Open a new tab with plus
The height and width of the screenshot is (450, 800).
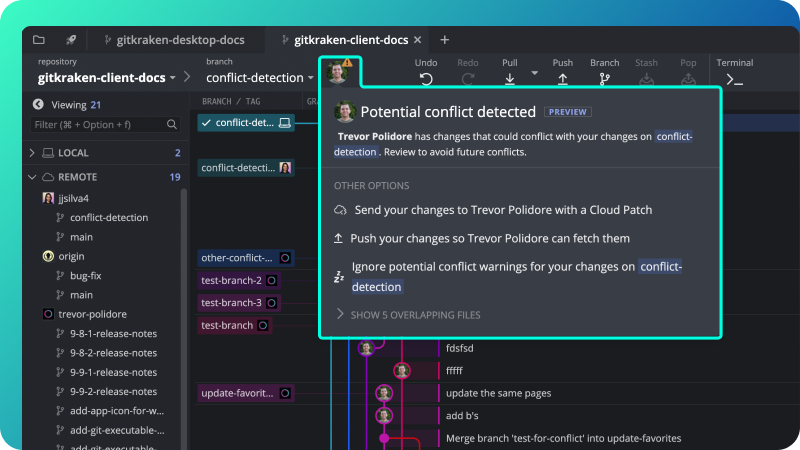click(x=444, y=40)
